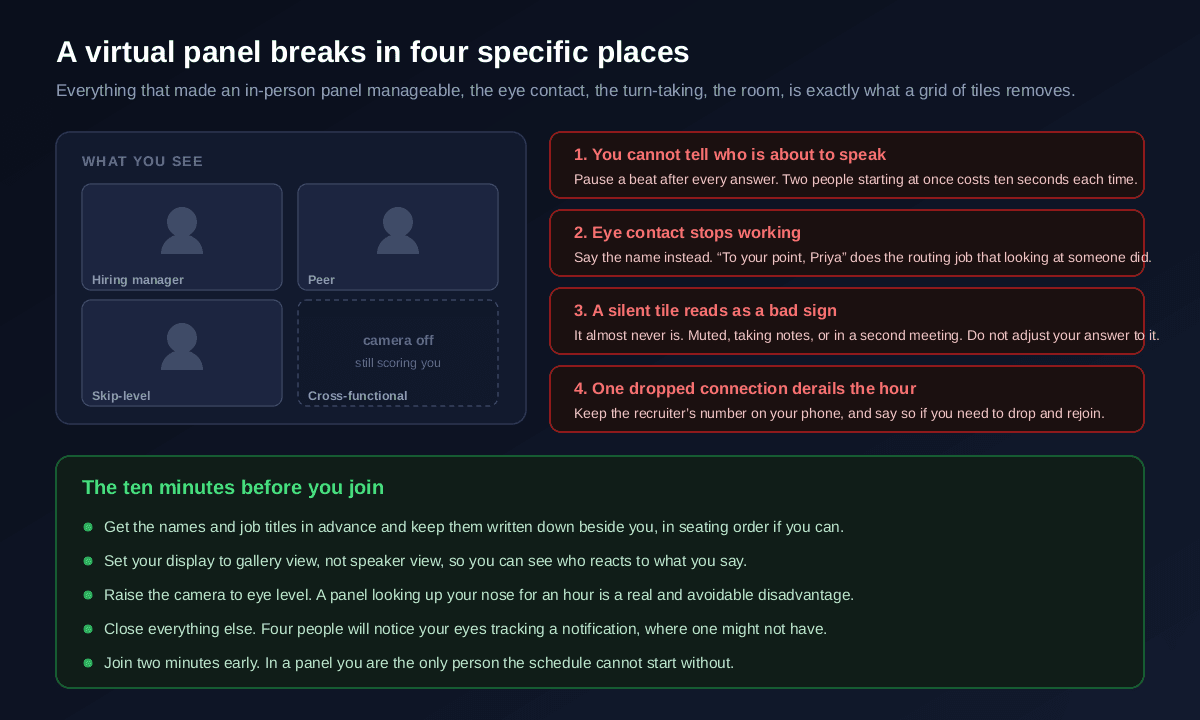Click the Skip-level avatar icon
This screenshot has height=720, width=1200.
[x=182, y=347]
